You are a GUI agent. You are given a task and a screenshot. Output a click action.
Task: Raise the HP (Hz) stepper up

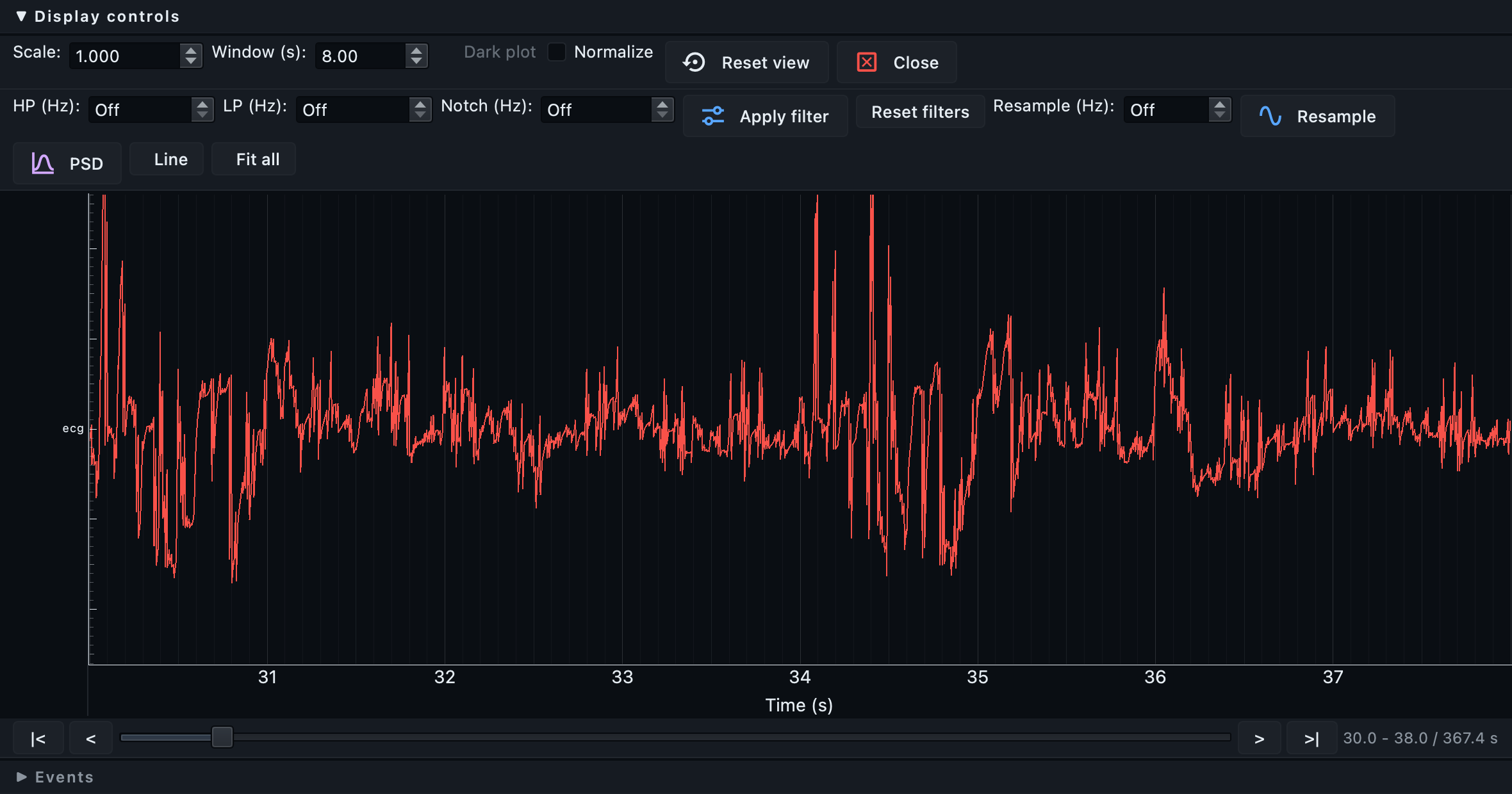(202, 104)
